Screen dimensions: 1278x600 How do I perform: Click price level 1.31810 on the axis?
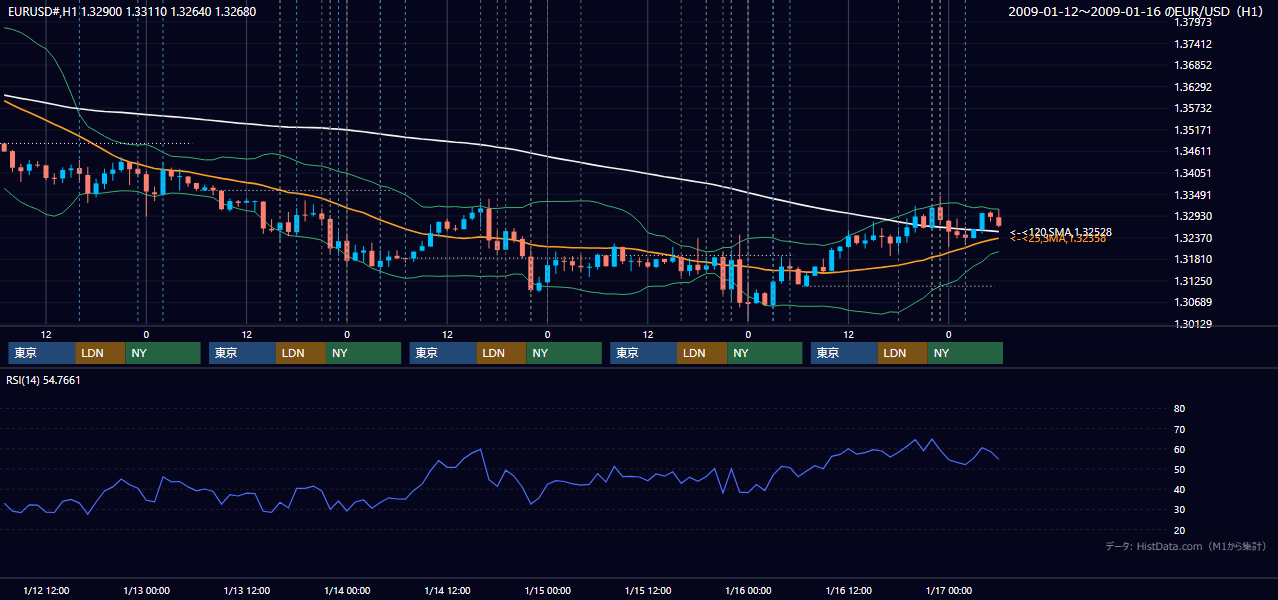(x=1193, y=259)
